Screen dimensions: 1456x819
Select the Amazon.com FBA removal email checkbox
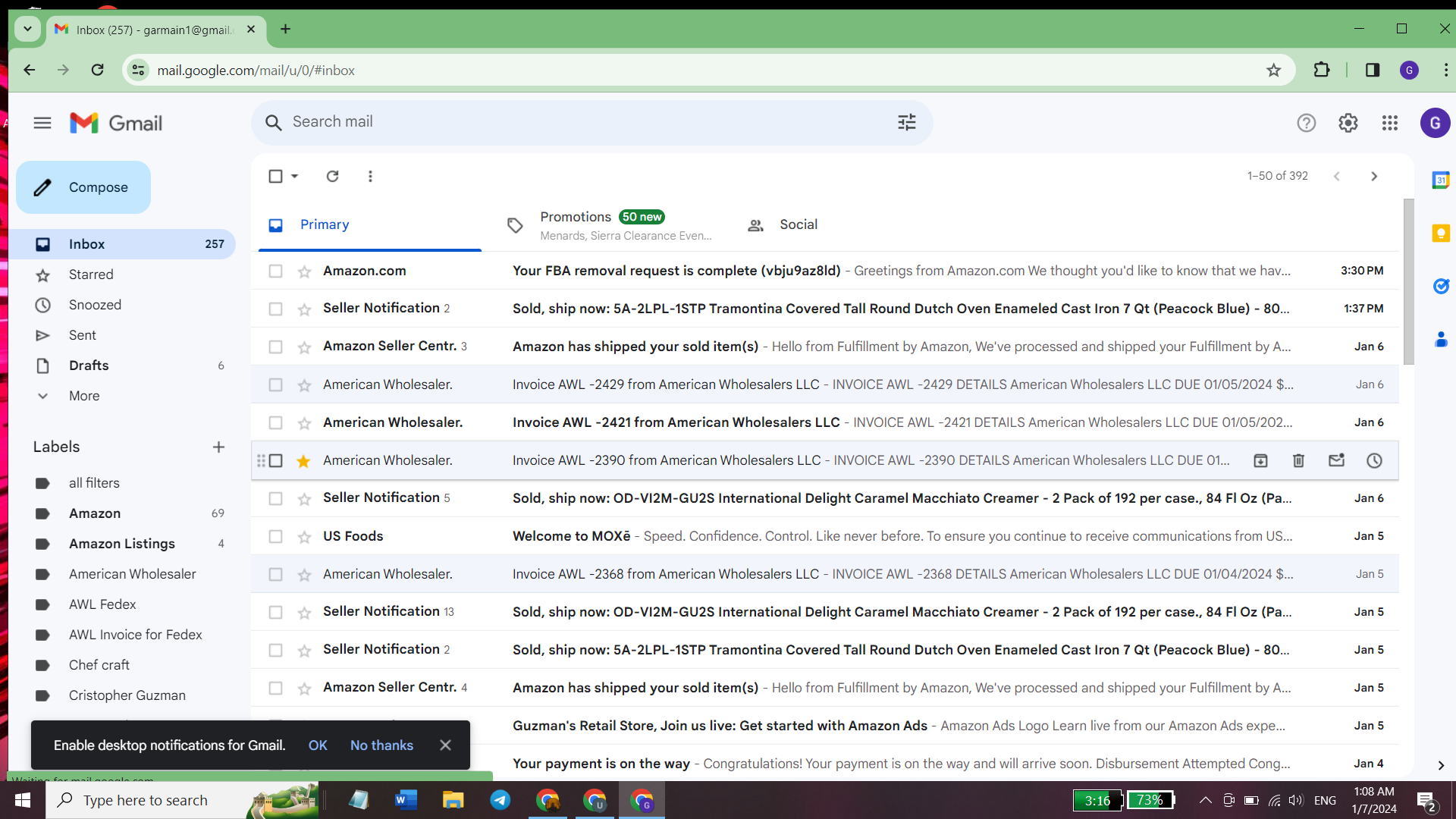pyautogui.click(x=275, y=271)
